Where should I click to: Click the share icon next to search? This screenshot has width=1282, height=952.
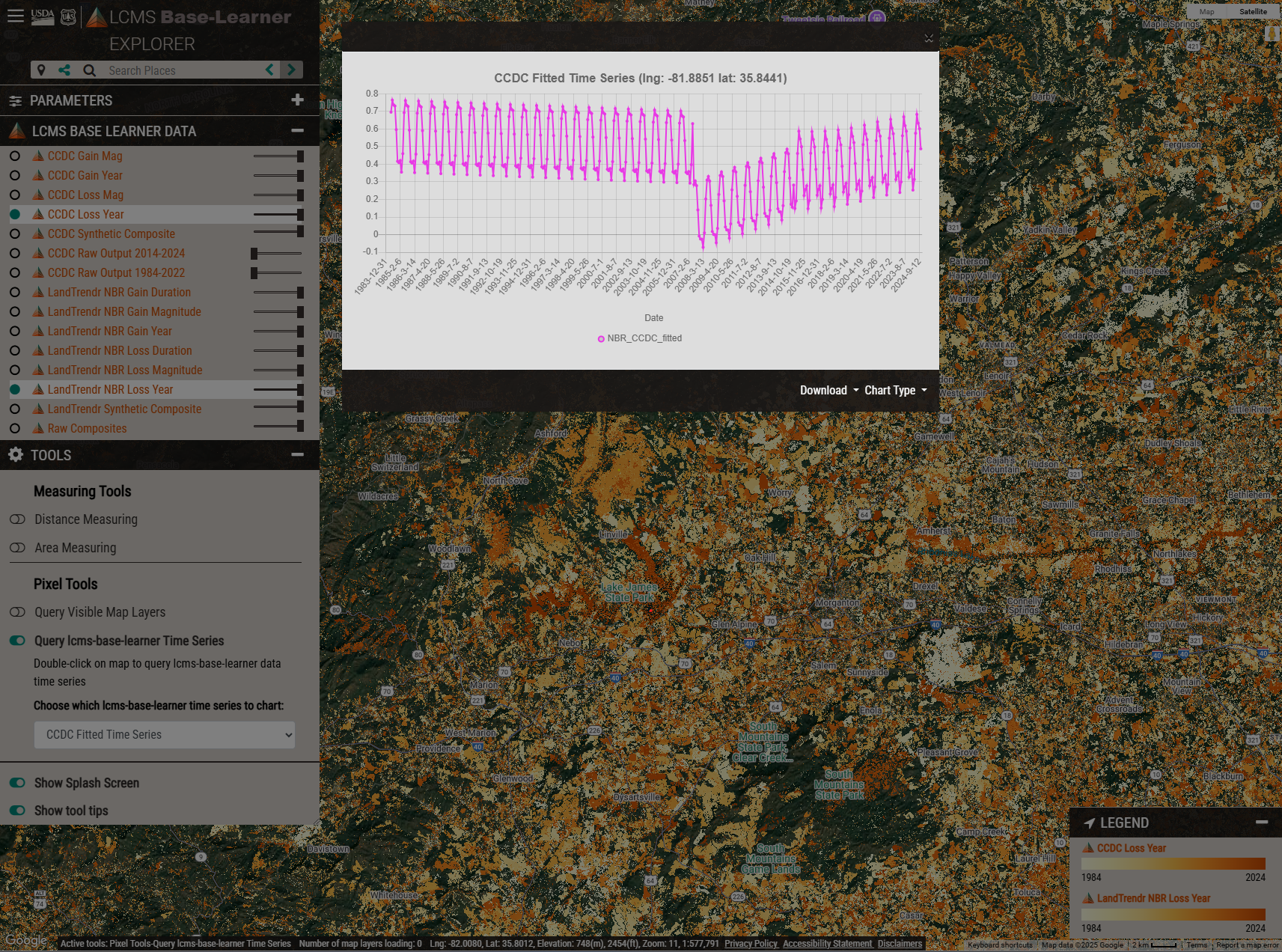point(65,70)
